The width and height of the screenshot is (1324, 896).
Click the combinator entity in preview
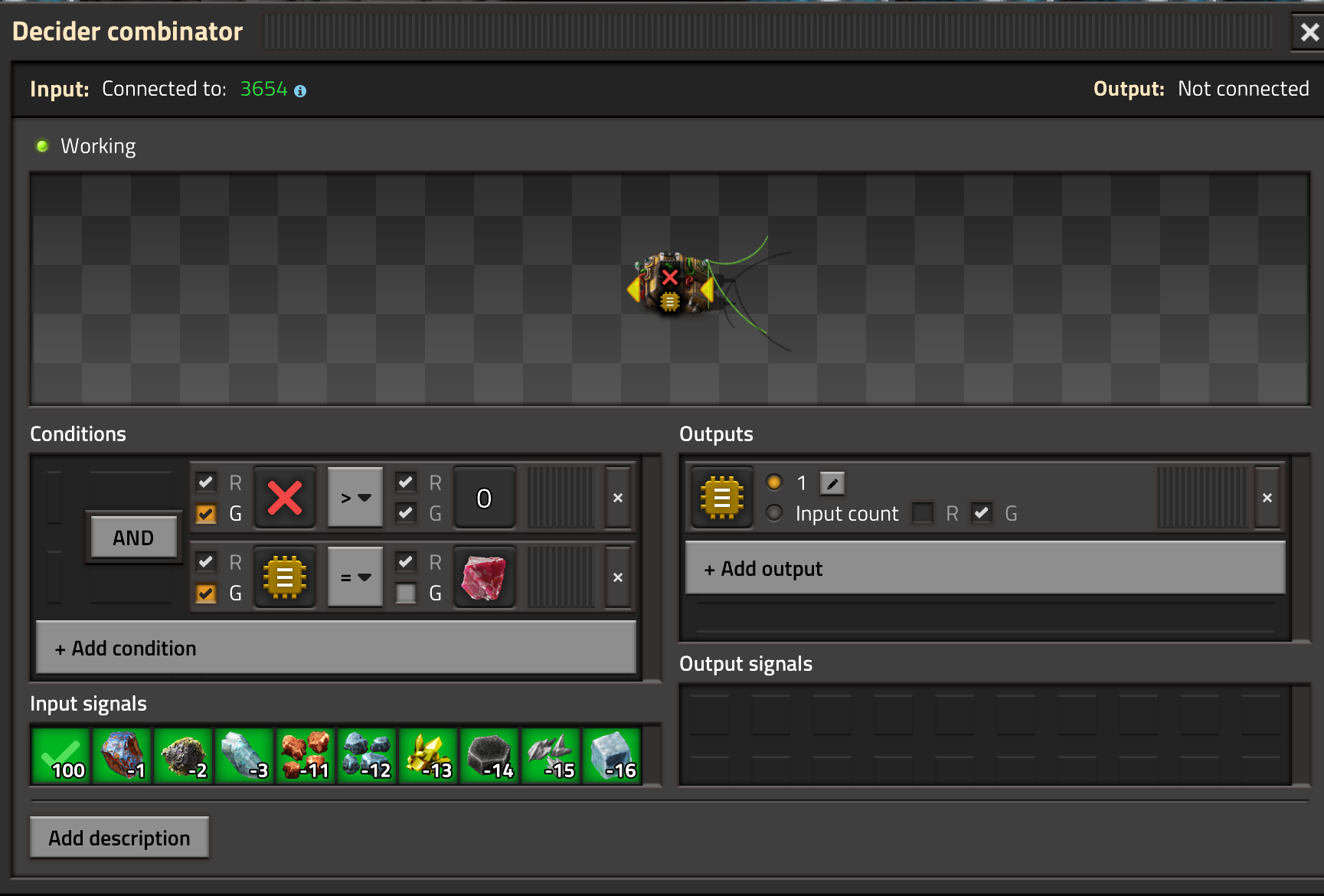670,286
